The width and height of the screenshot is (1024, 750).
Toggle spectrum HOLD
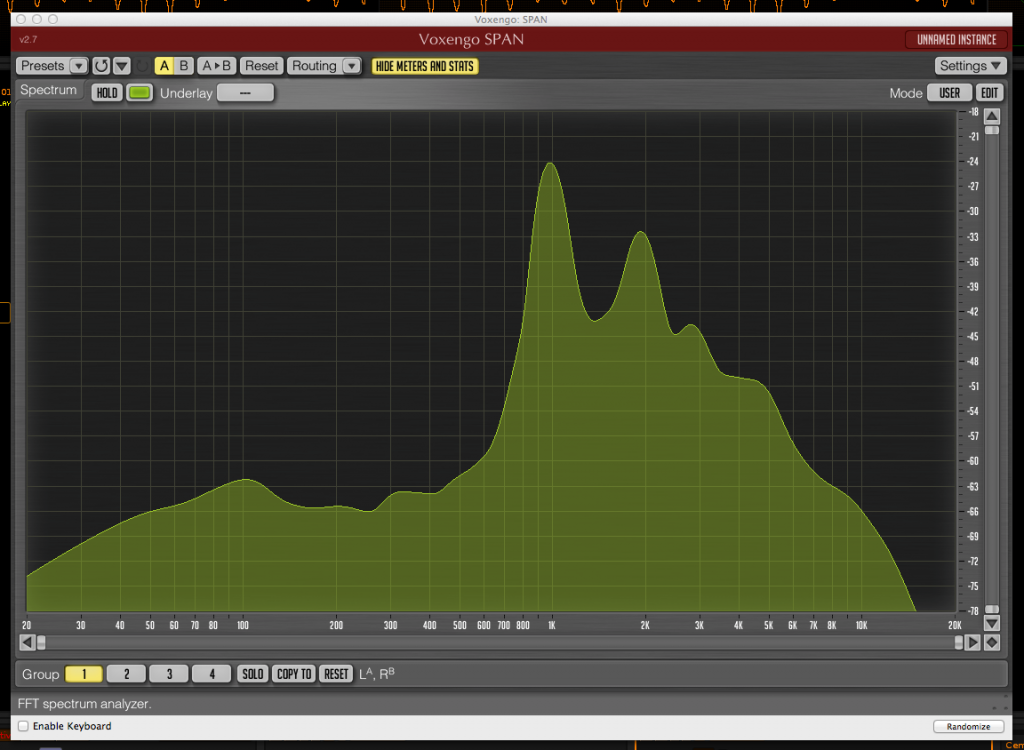tap(107, 93)
